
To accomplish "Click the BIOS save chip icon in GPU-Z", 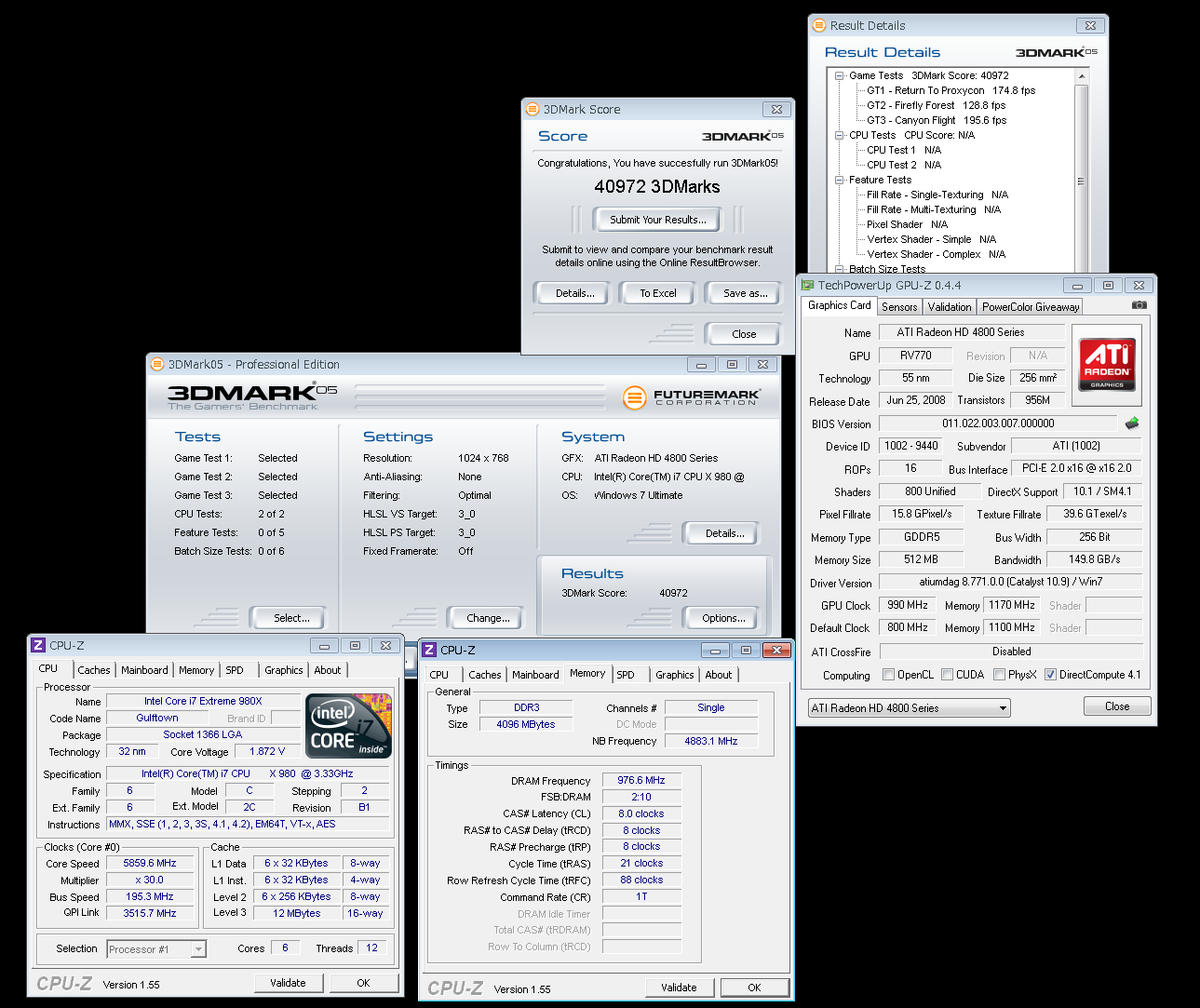I will [x=1132, y=423].
